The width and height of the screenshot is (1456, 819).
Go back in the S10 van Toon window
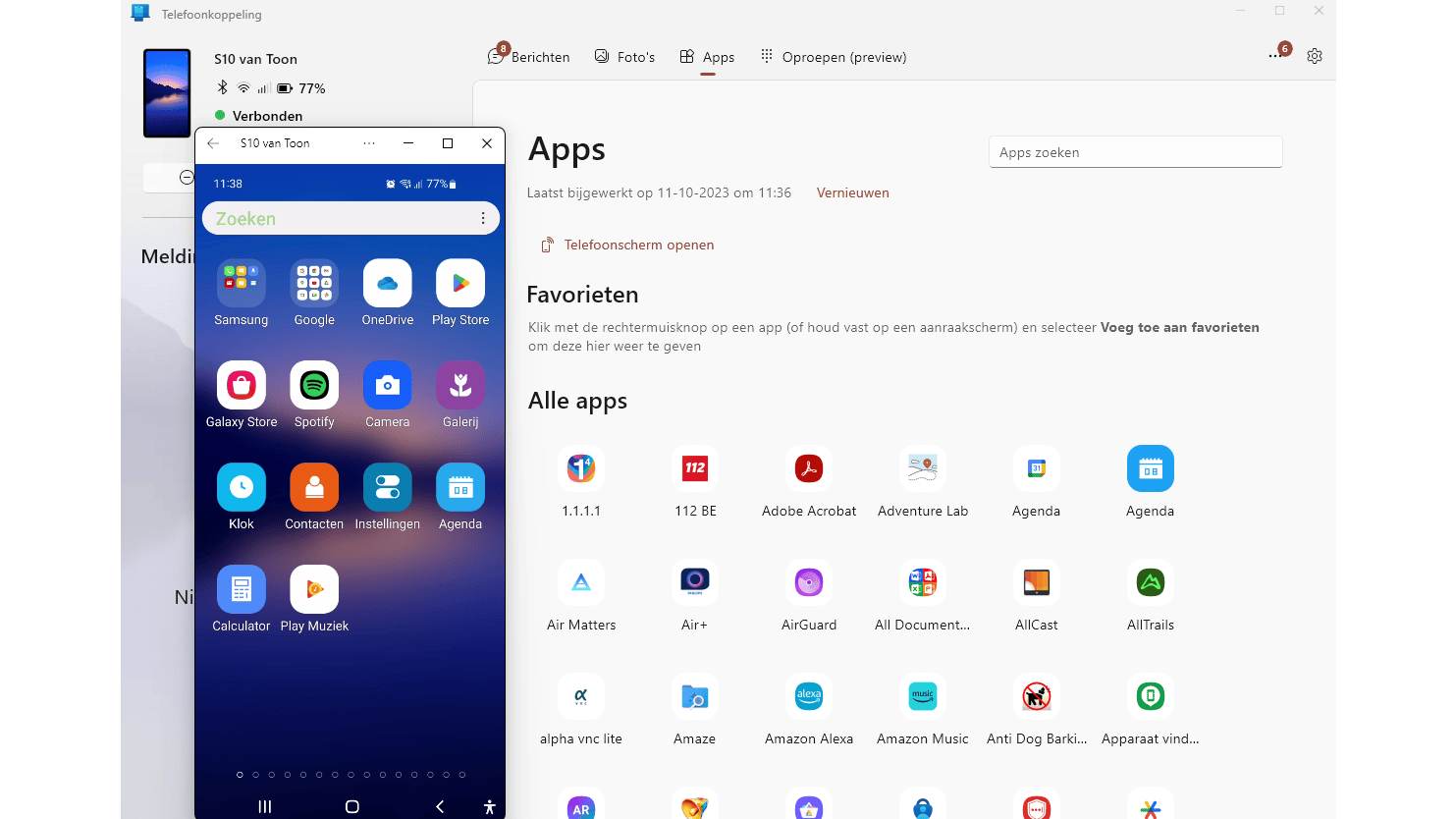point(214,143)
